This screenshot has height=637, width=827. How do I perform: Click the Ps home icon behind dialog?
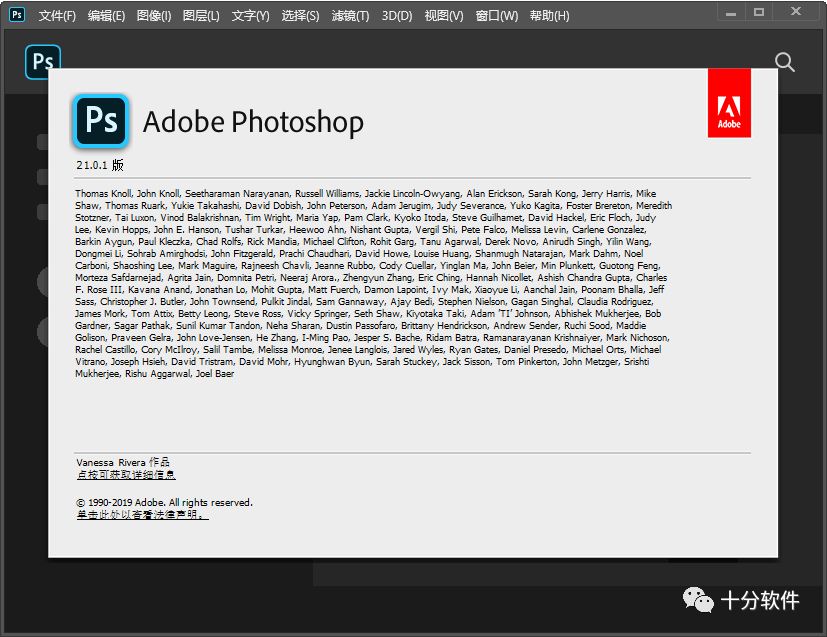pyautogui.click(x=42, y=57)
